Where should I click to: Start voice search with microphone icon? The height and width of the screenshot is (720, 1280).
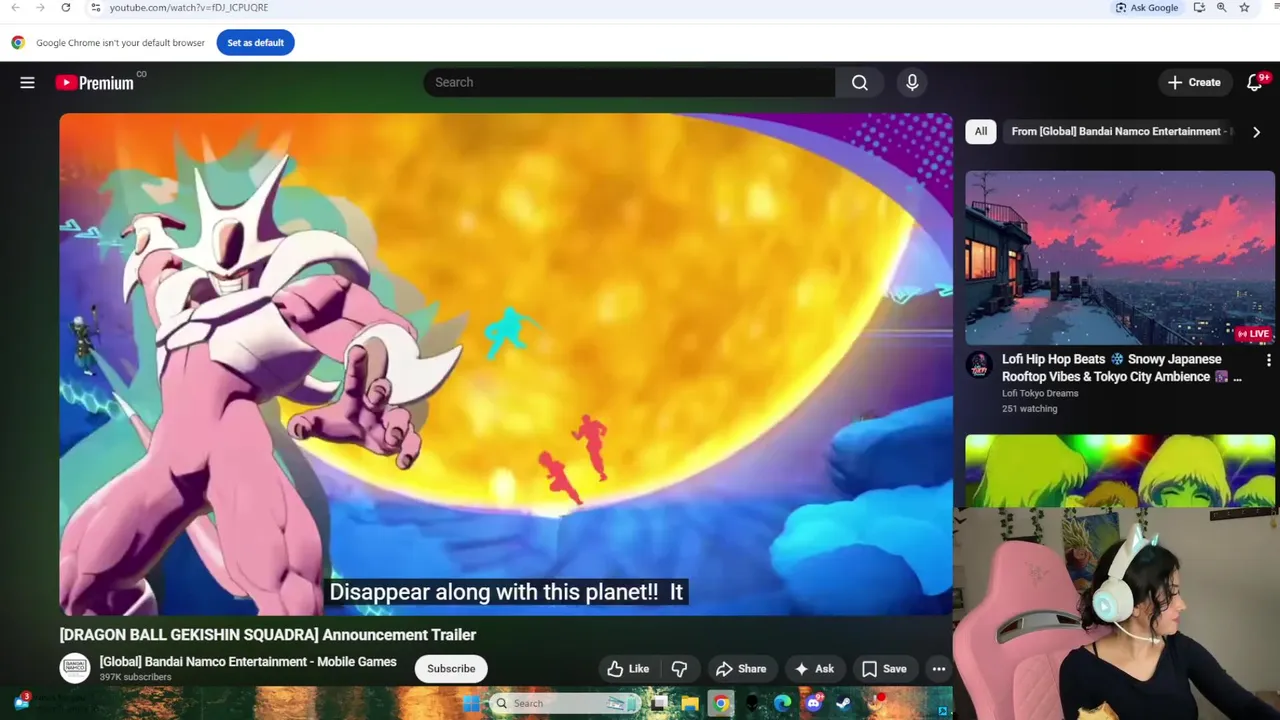point(912,83)
